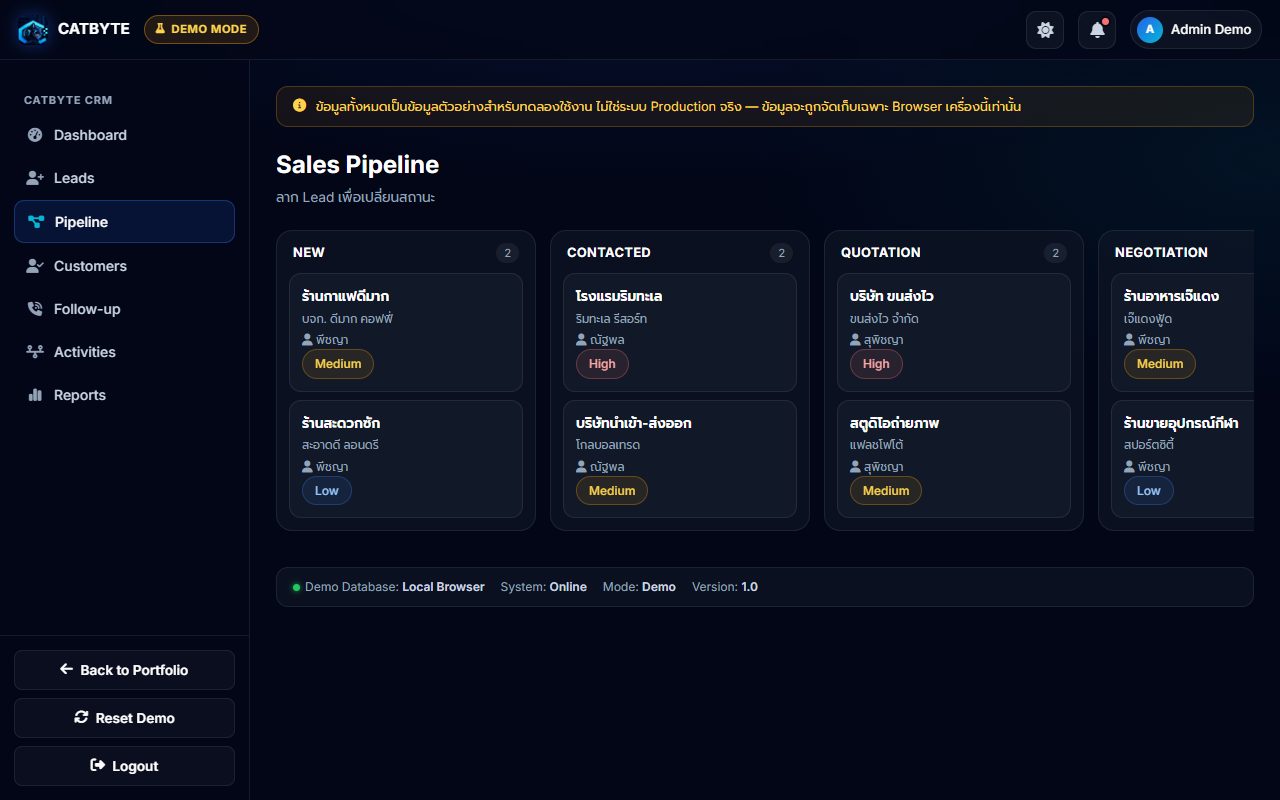Image resolution: width=1280 pixels, height=800 pixels.
Task: Open the Customers menu item
Action: [124, 266]
